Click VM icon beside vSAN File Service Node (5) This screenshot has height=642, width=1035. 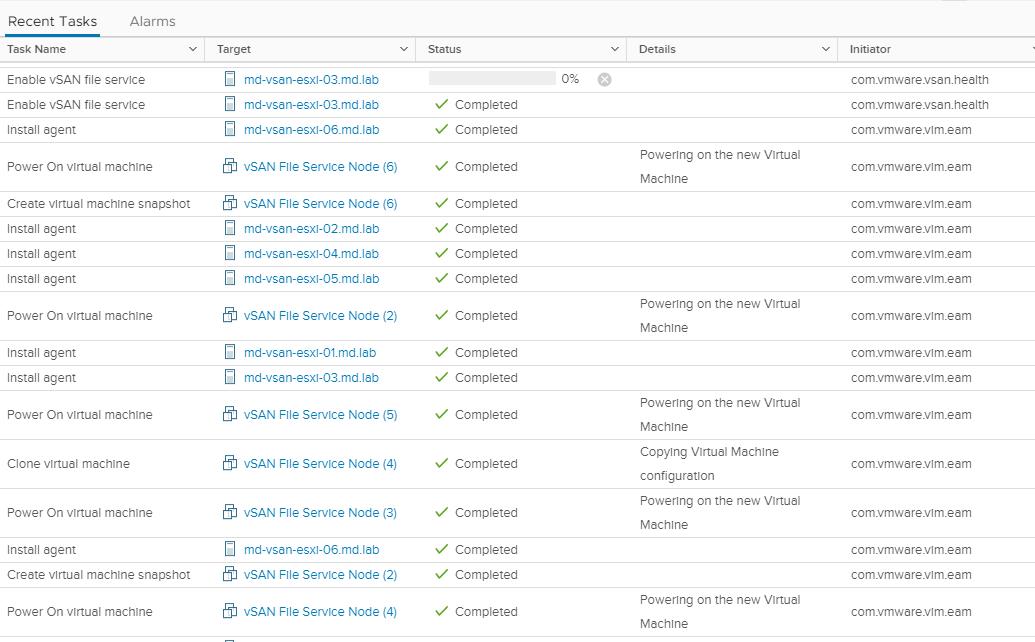pos(230,414)
